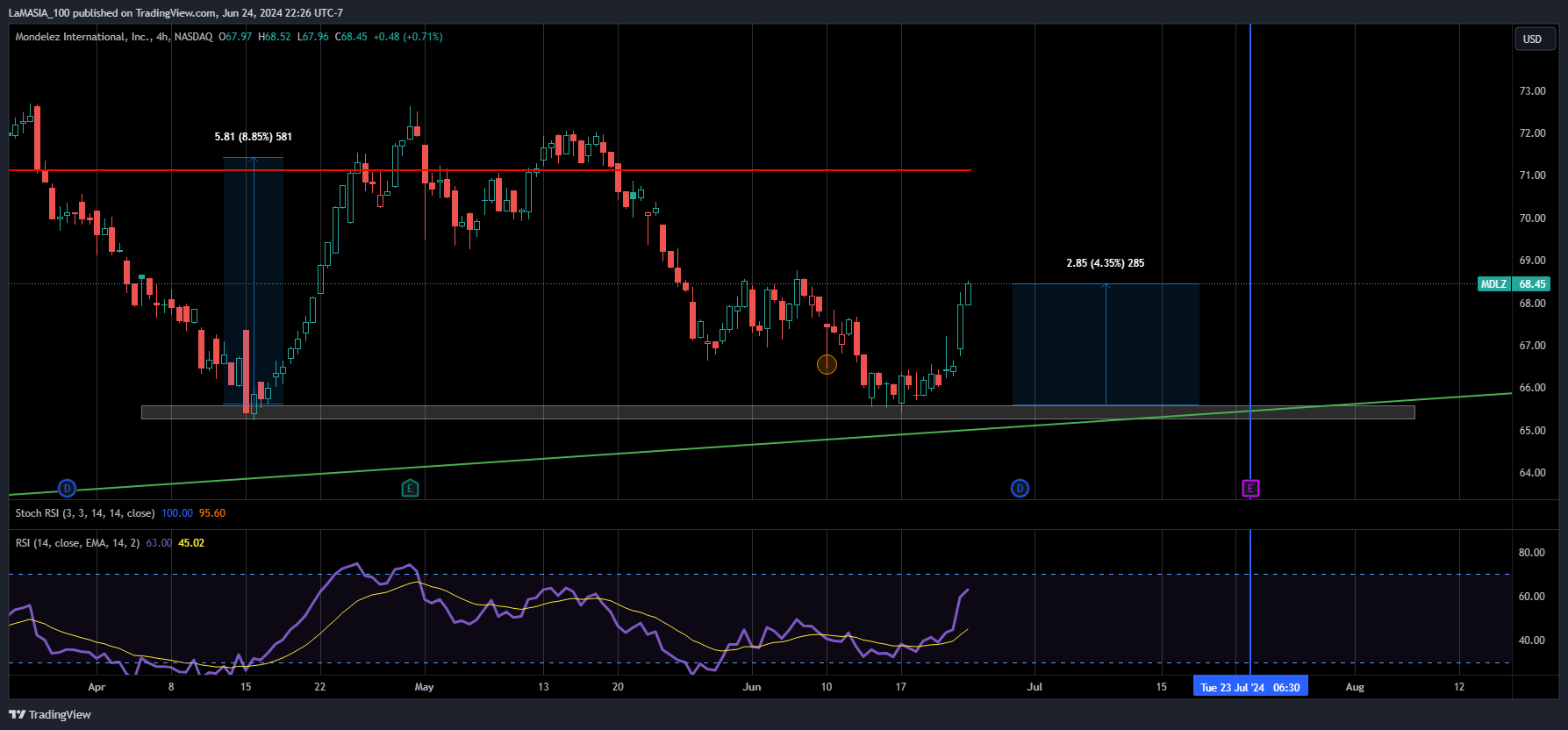Click the blue dividend D marker near April
Screen dimensions: 1568x730
[x=67, y=489]
